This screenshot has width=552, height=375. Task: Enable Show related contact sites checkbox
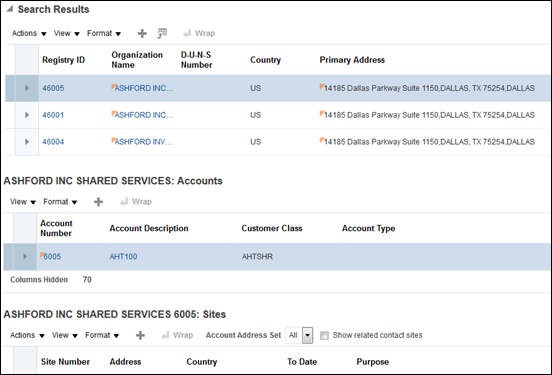pyautogui.click(x=324, y=336)
